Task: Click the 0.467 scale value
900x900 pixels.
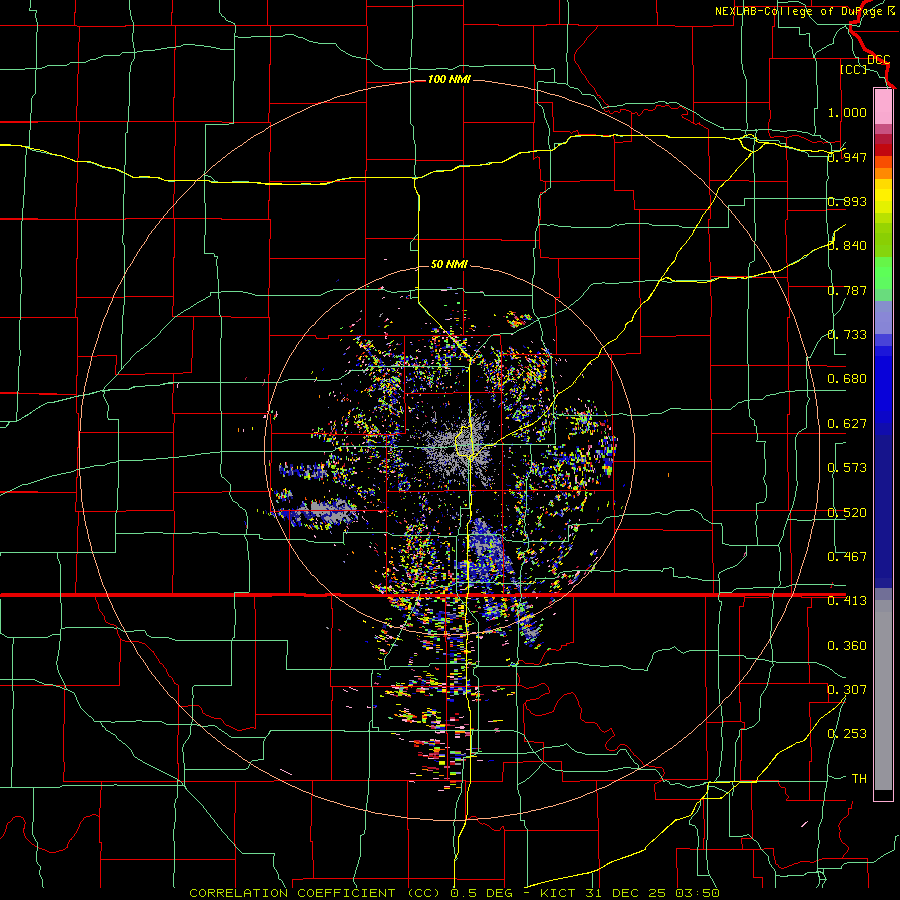Action: point(847,557)
